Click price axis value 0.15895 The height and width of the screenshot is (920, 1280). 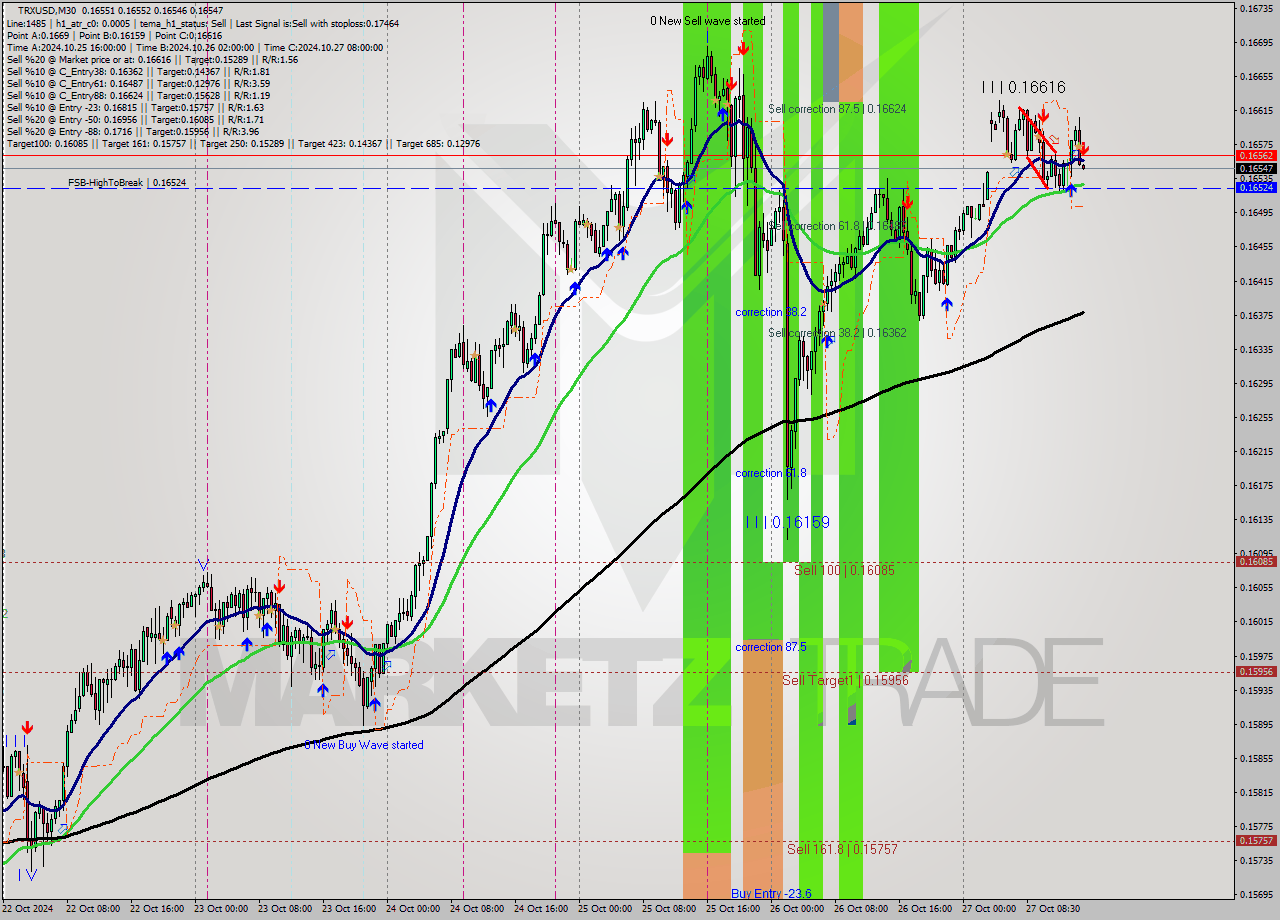[x=1256, y=725]
